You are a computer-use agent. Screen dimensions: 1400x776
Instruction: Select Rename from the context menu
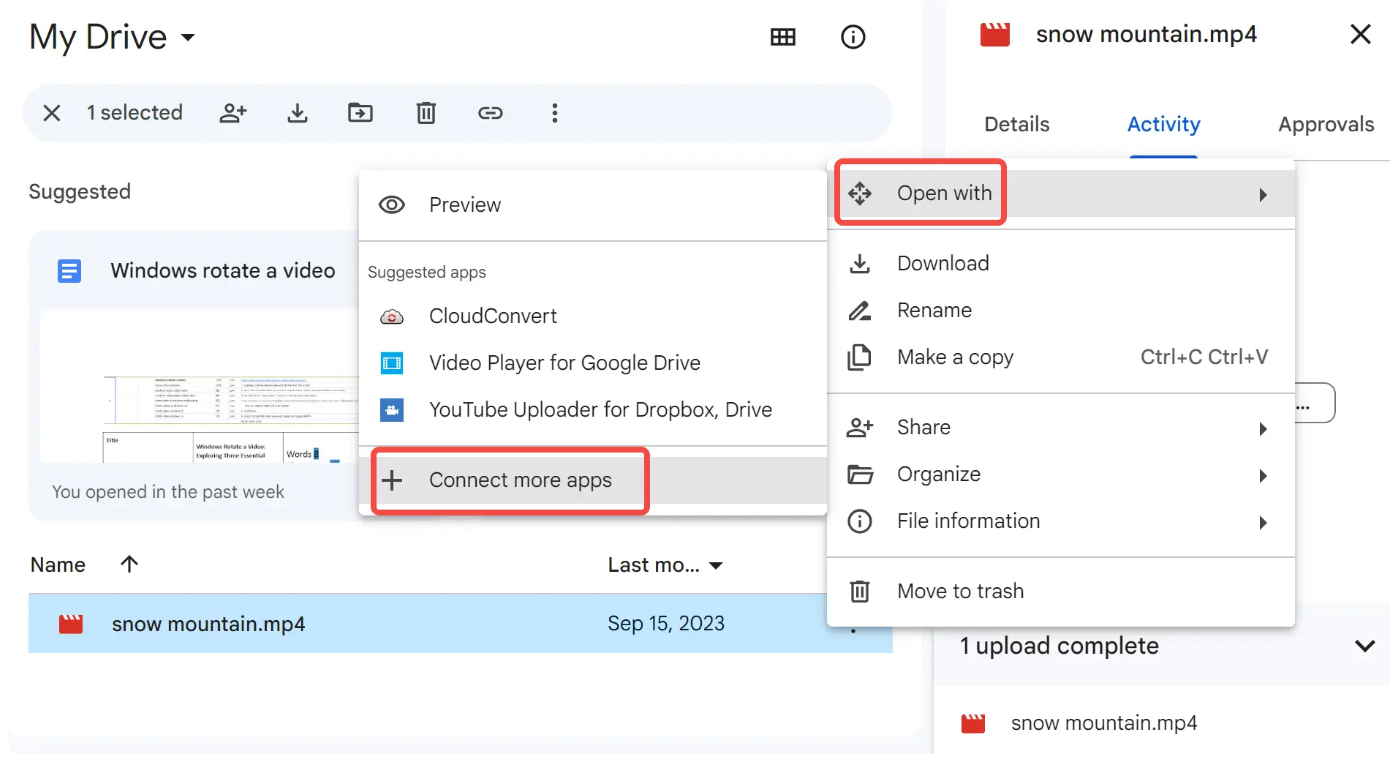tap(933, 310)
